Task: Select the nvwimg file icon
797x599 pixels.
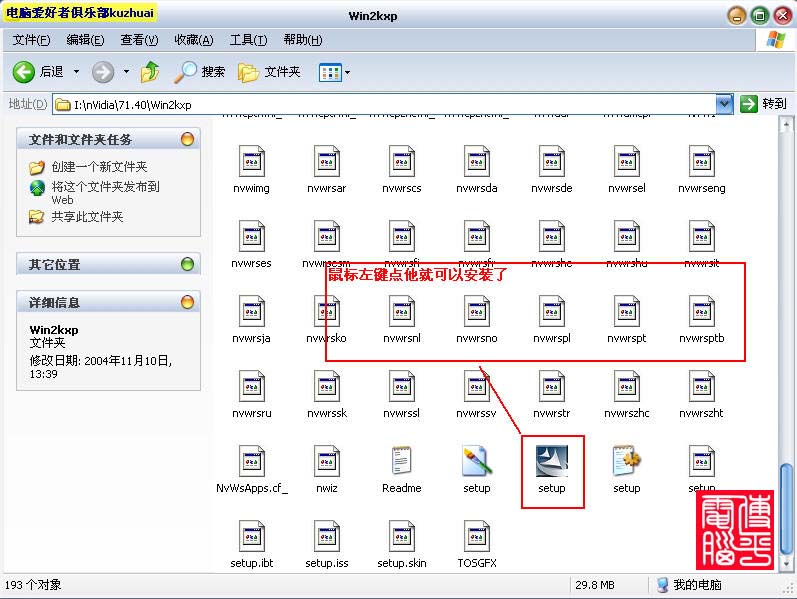Action: point(252,161)
